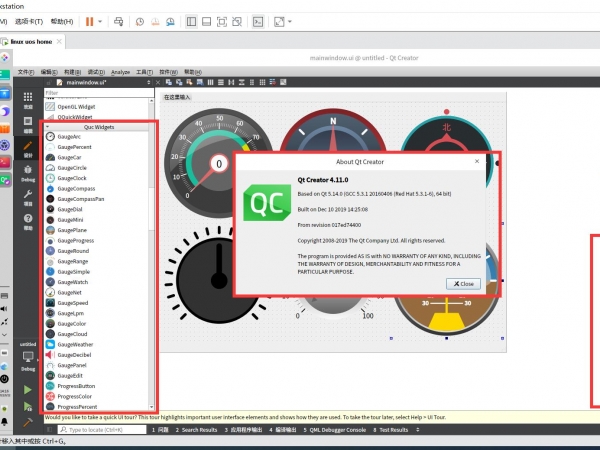
Task: Open the pause button dropdown arrow
Action: click(x=102, y=20)
